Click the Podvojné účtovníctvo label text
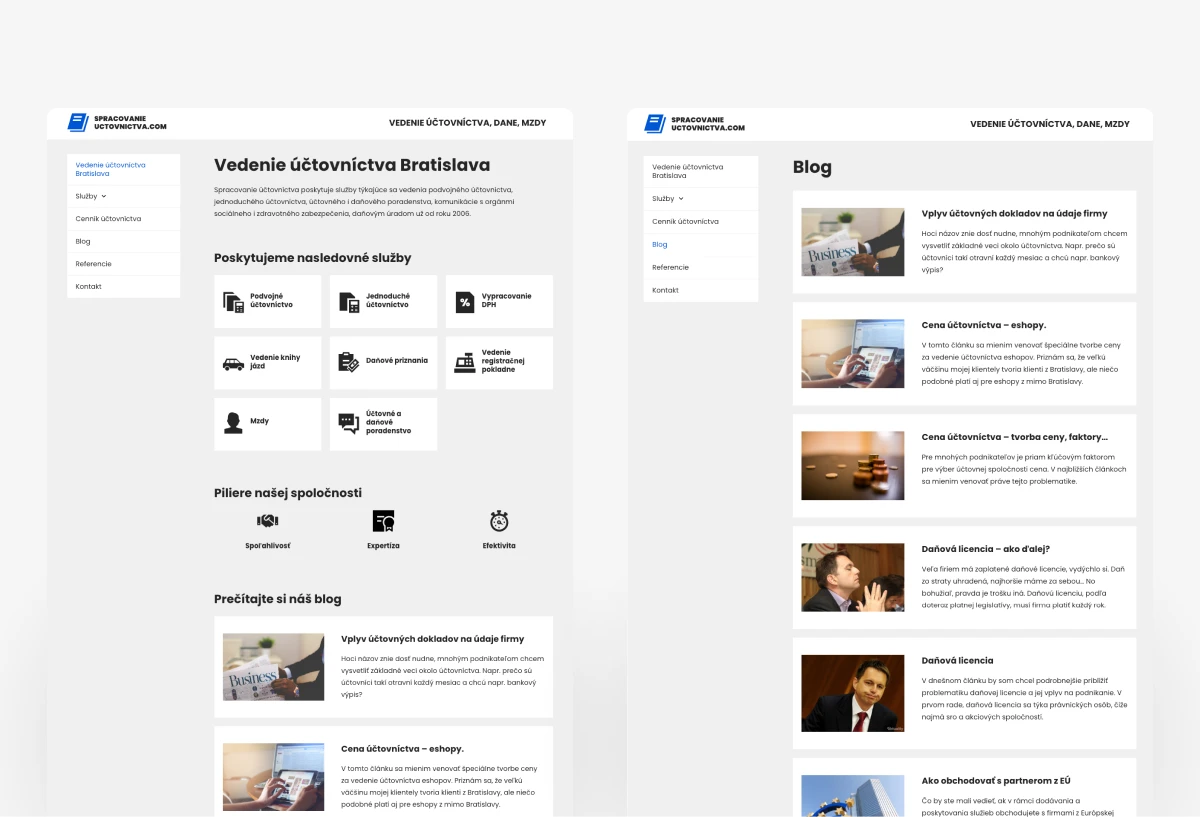1200x817 pixels. point(271,301)
